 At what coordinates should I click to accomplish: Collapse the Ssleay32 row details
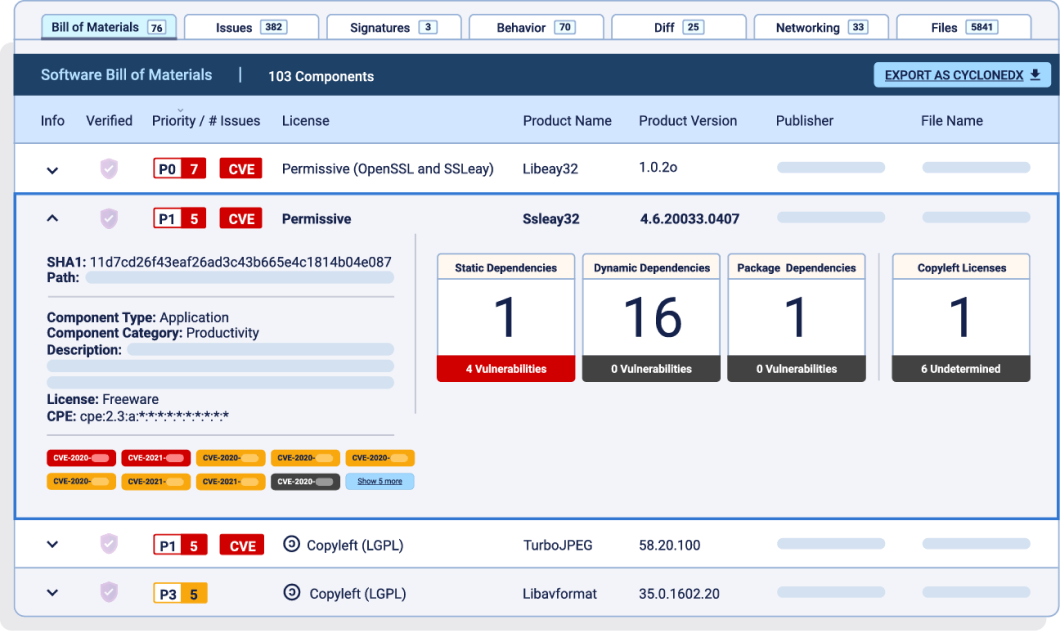[x=52, y=218]
